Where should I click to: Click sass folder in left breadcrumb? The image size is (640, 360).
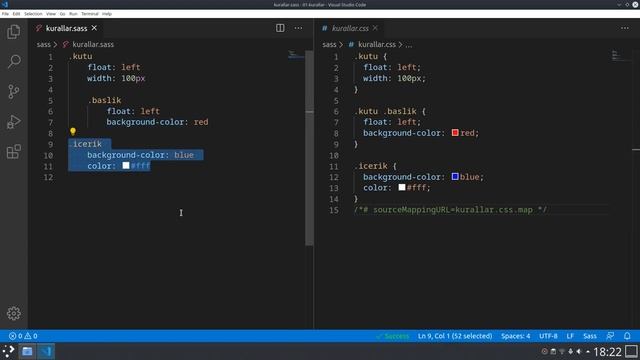43,44
